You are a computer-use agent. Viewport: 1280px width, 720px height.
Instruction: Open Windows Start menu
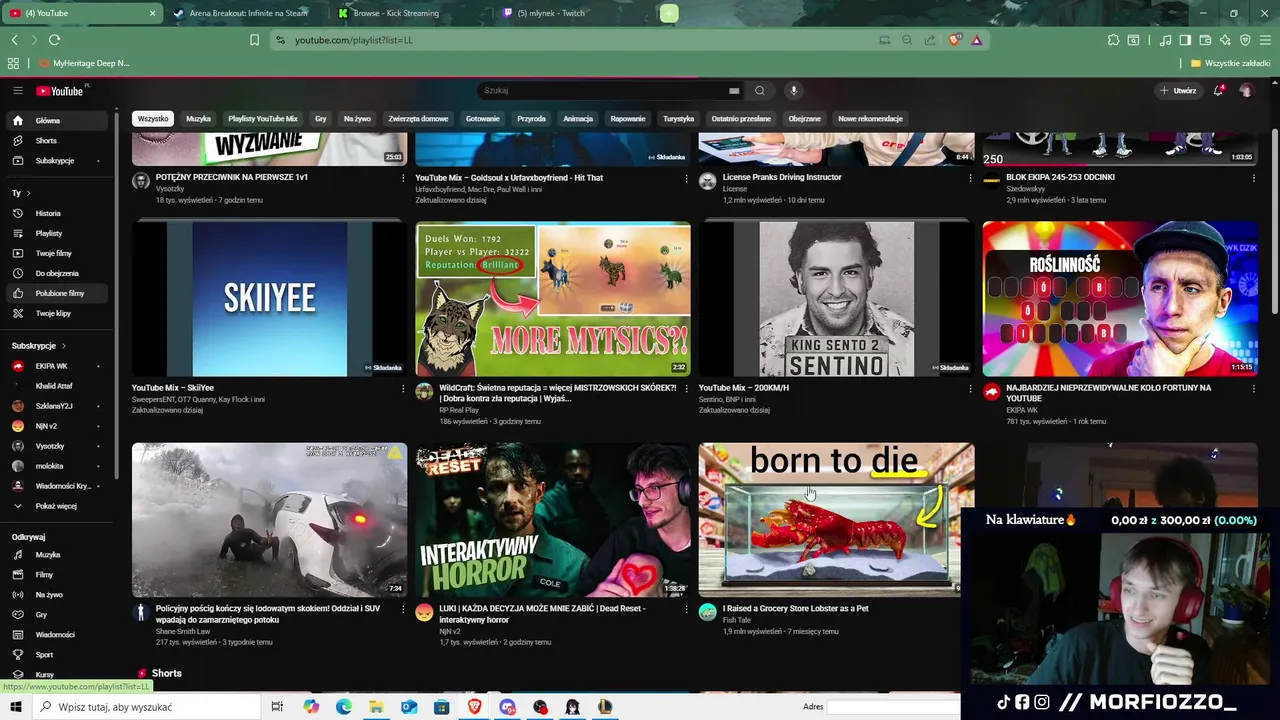[x=15, y=707]
